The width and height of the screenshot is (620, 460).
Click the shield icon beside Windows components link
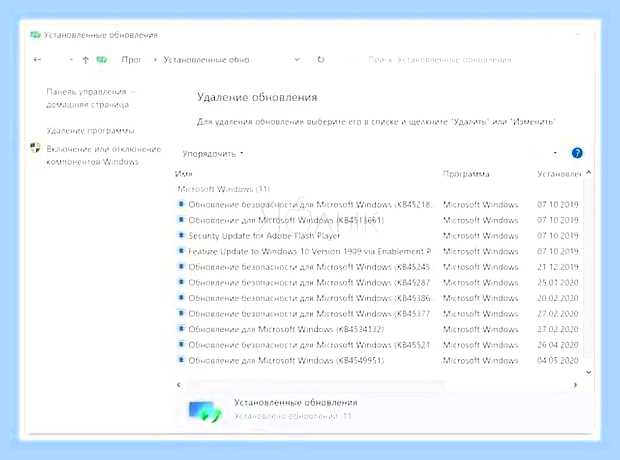tap(35, 148)
